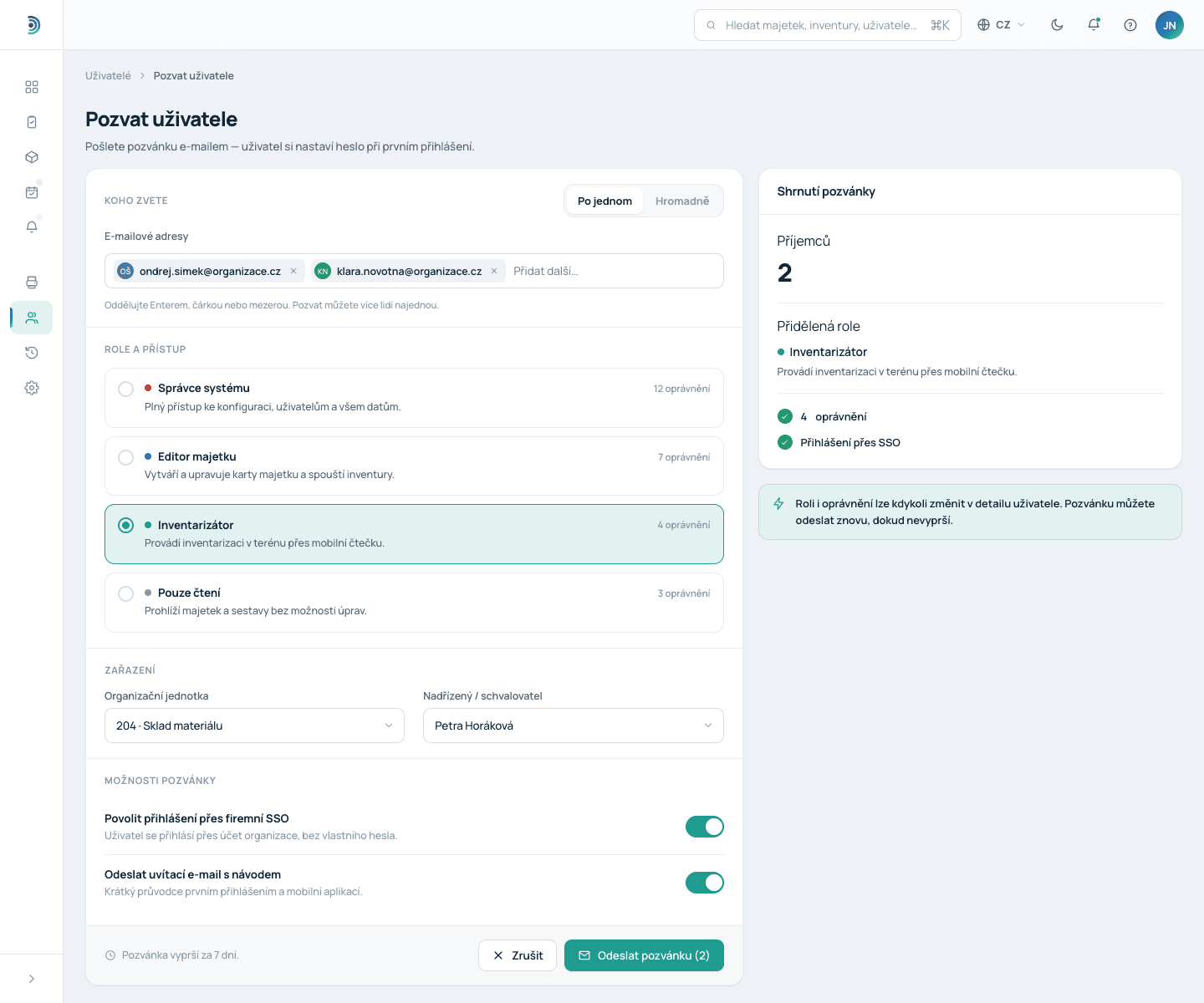The width and height of the screenshot is (1204, 1003).
Task: Open the clipboard checklist icon in sidebar
Action: pos(32,122)
